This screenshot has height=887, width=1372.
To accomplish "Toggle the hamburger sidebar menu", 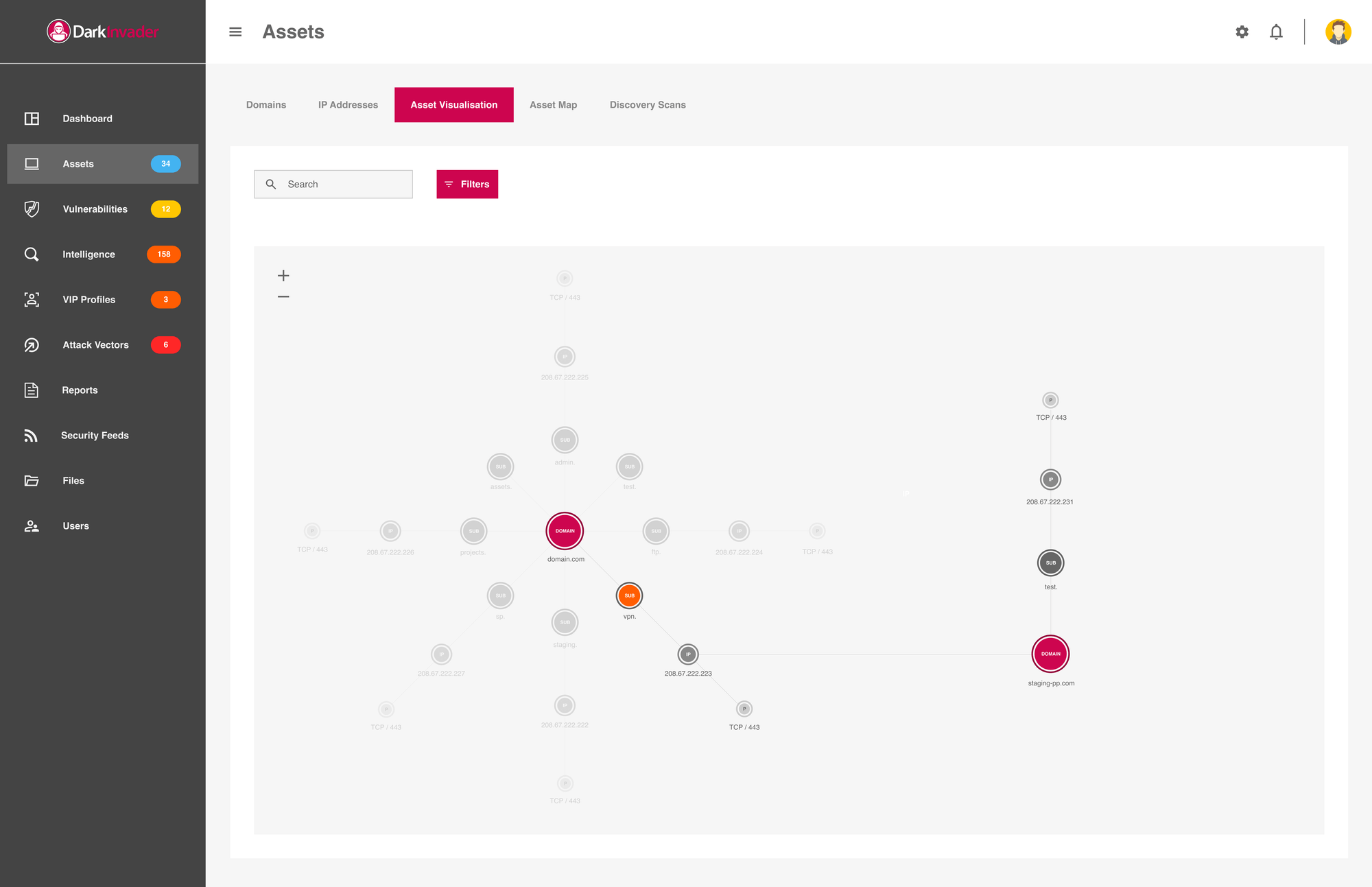I will [235, 32].
